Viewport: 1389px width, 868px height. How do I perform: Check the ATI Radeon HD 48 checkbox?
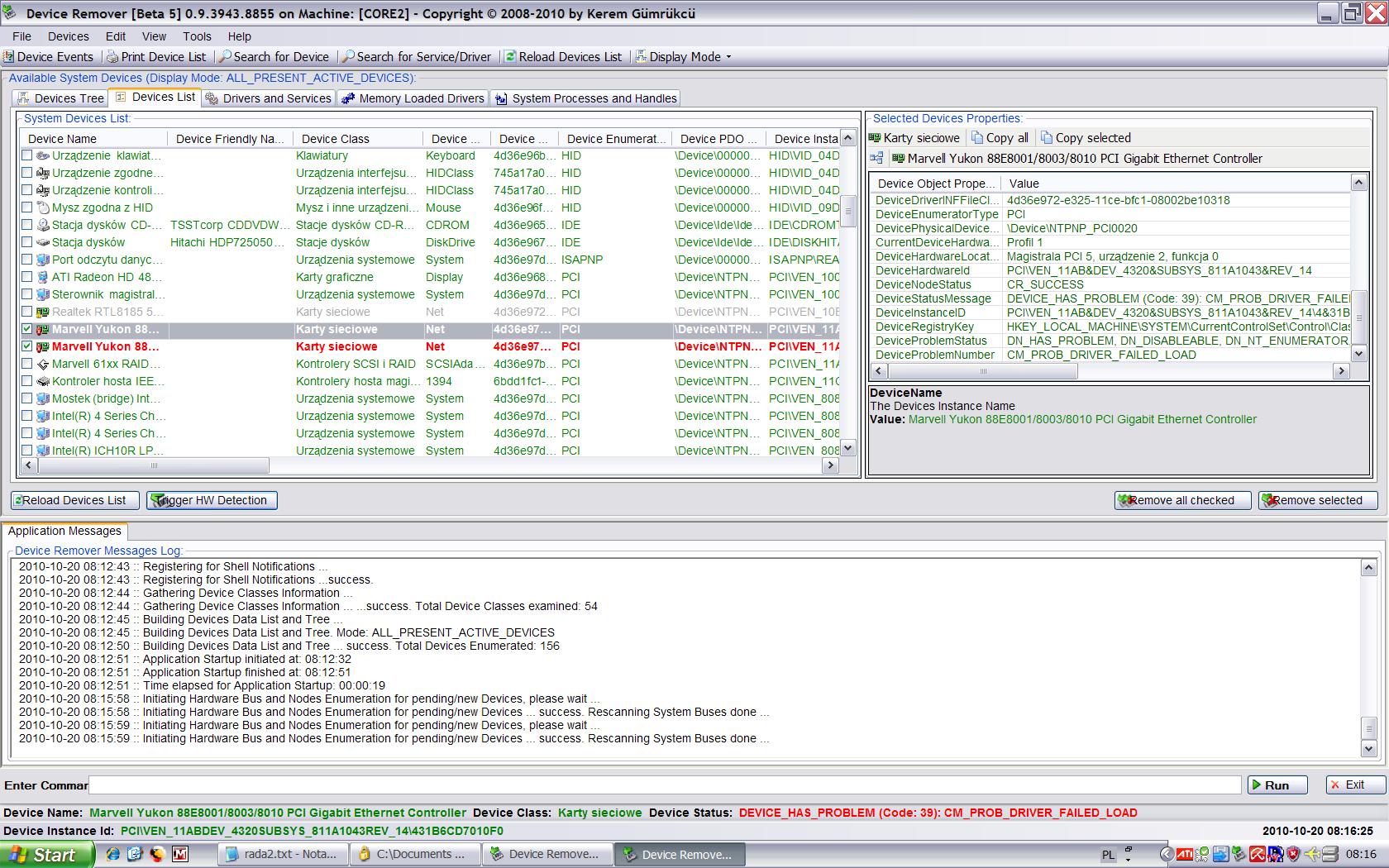coord(27,277)
